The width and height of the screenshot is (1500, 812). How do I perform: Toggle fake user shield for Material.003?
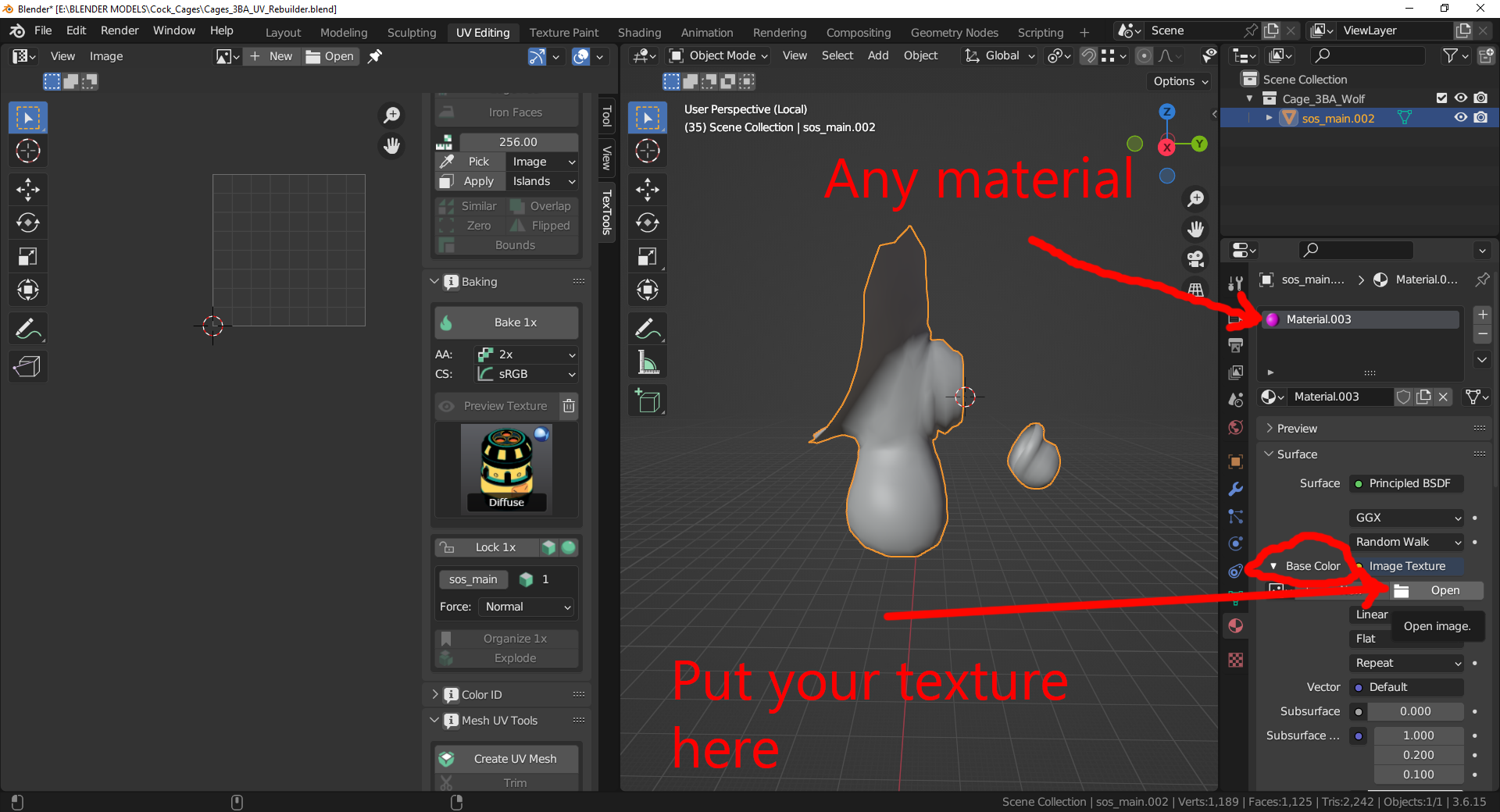point(1403,397)
